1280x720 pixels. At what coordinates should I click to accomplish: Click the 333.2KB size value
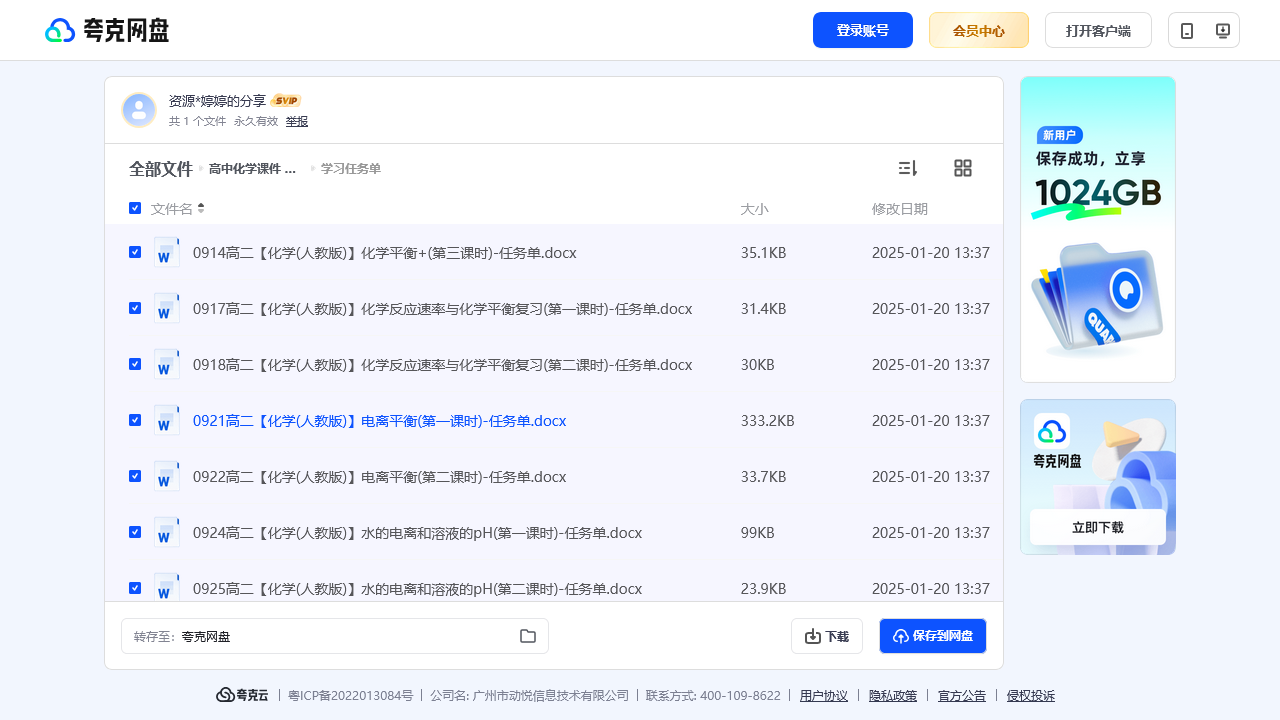click(767, 421)
